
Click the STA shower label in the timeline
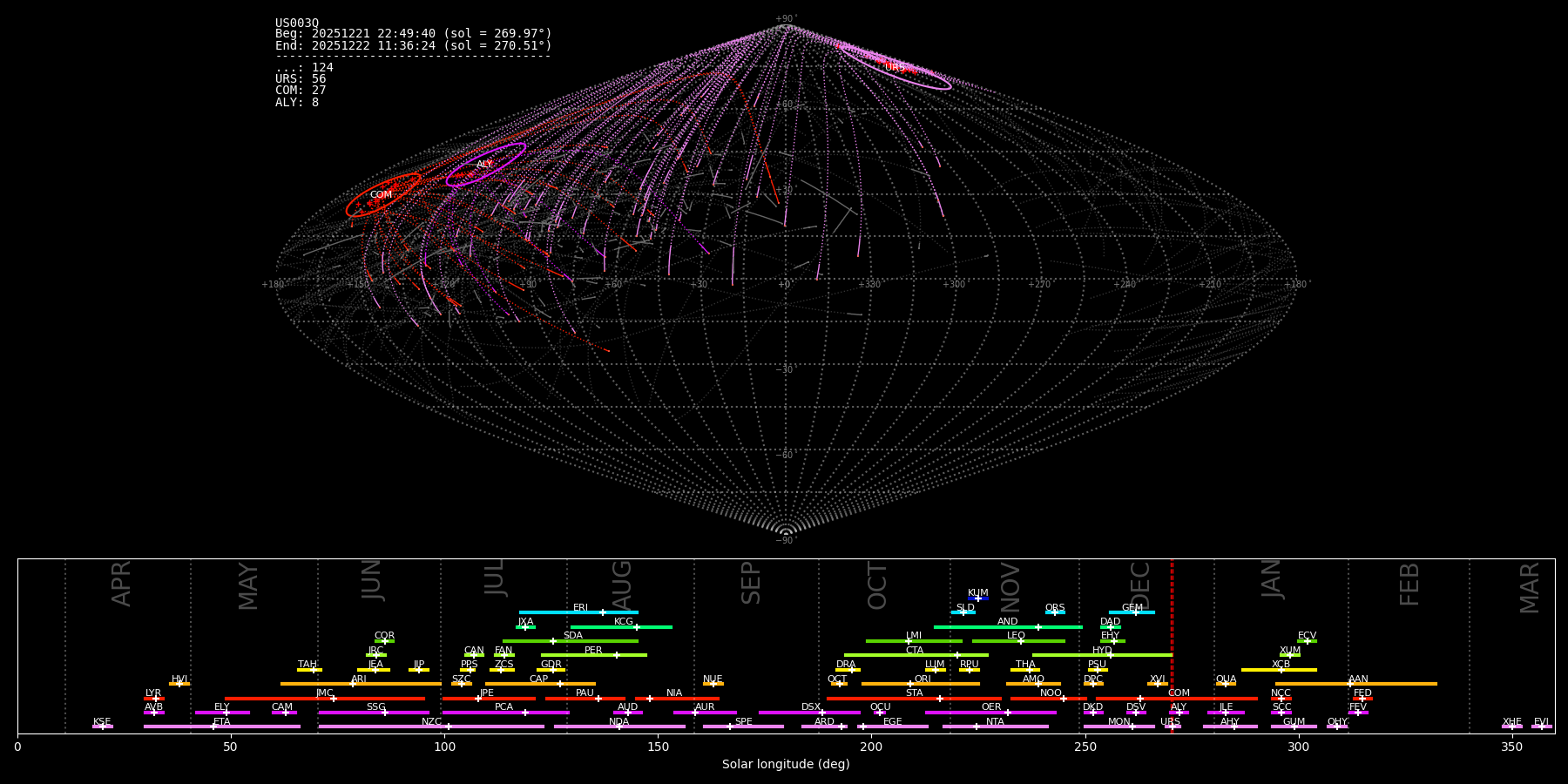click(914, 693)
